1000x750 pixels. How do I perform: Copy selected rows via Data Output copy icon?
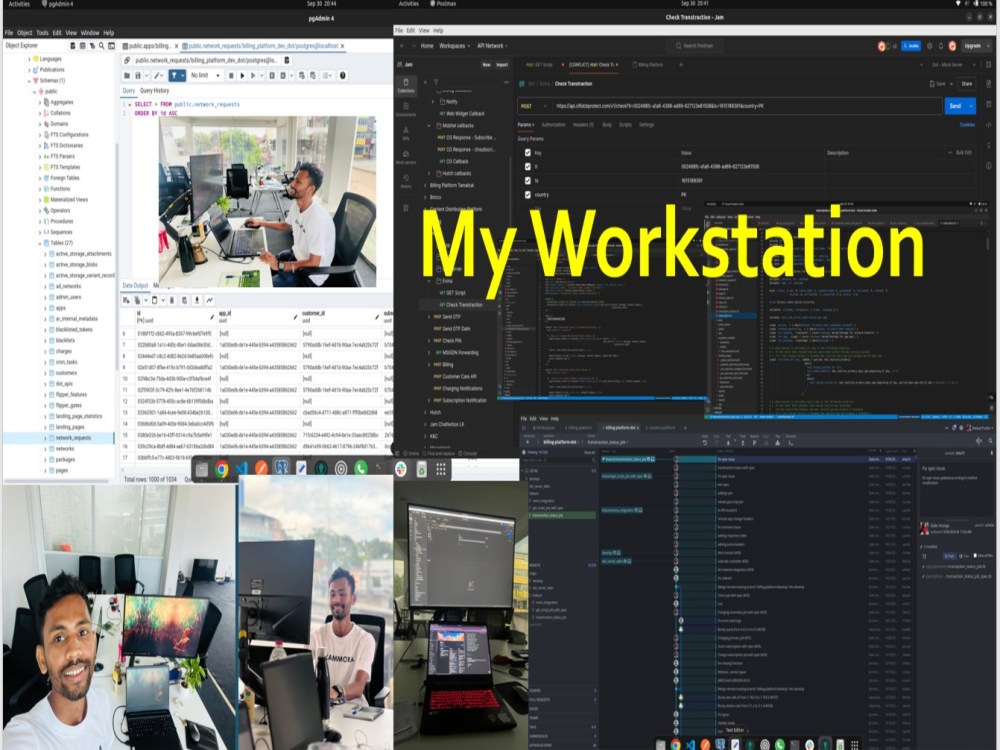pyautogui.click(x=137, y=300)
